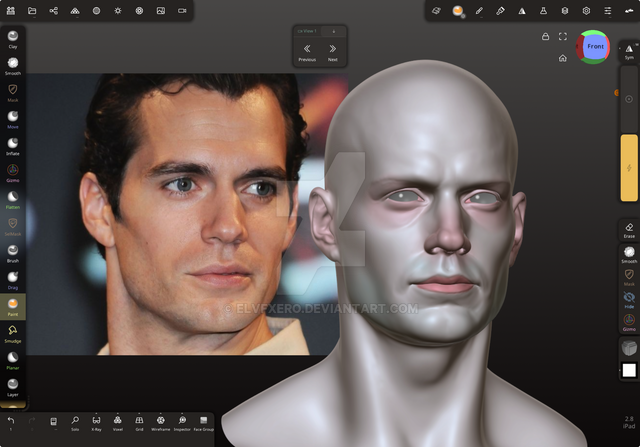Select the Smooth tool in left toolbar
The width and height of the screenshot is (640, 447).
pos(13,66)
